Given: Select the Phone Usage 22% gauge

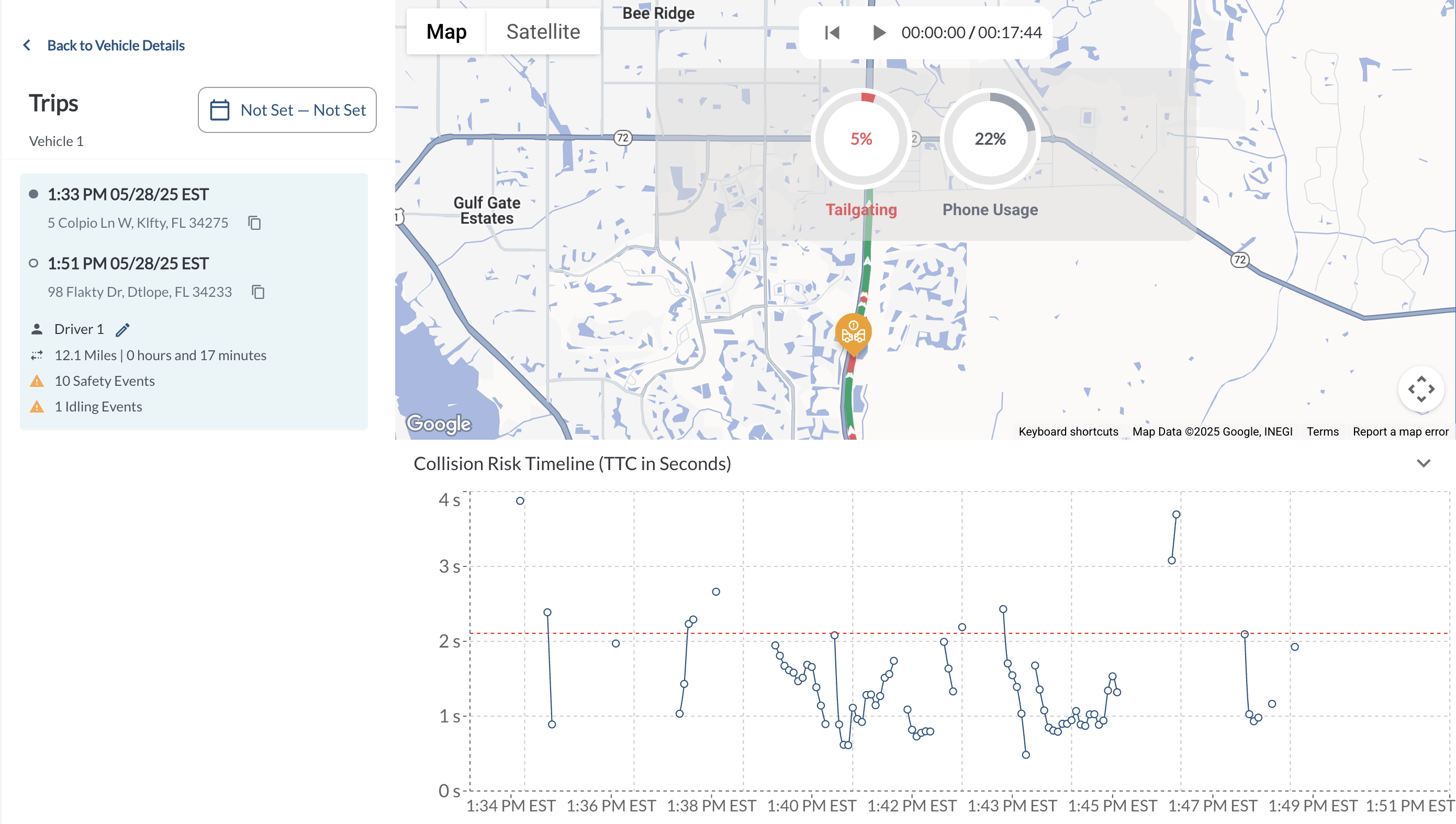Looking at the screenshot, I should click(989, 139).
